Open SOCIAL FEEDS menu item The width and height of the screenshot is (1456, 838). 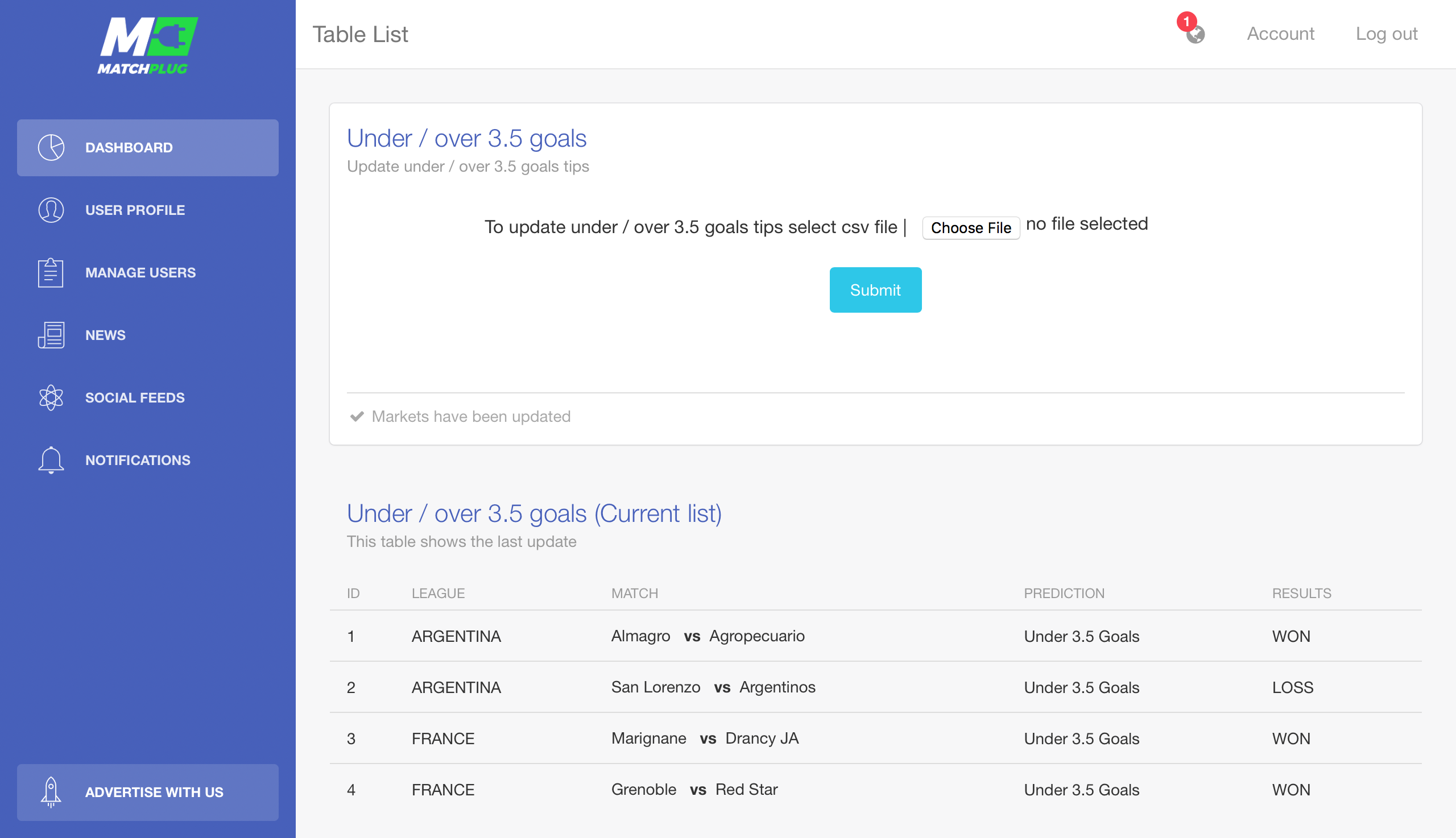(147, 398)
